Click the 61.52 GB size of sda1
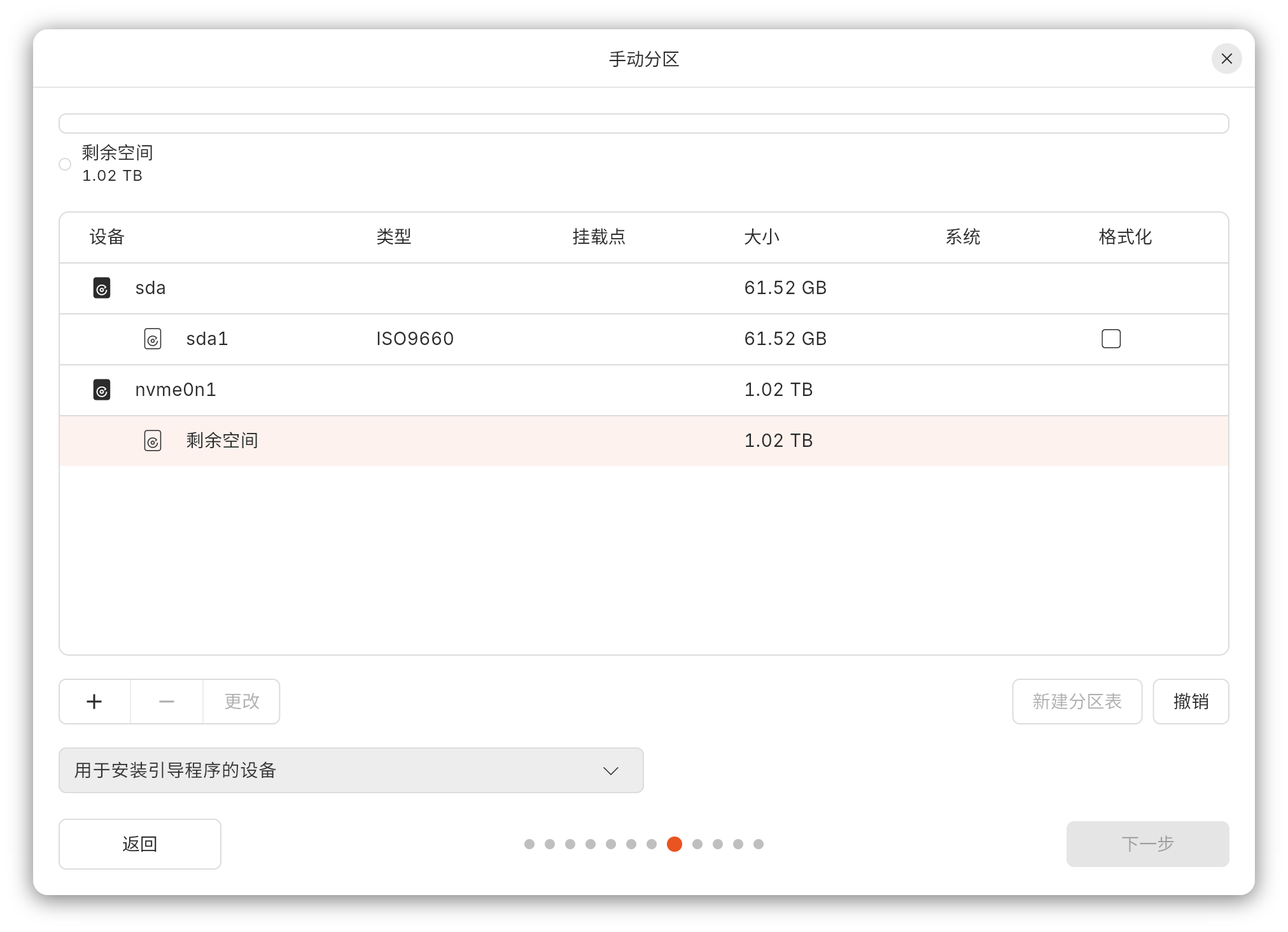 785,339
